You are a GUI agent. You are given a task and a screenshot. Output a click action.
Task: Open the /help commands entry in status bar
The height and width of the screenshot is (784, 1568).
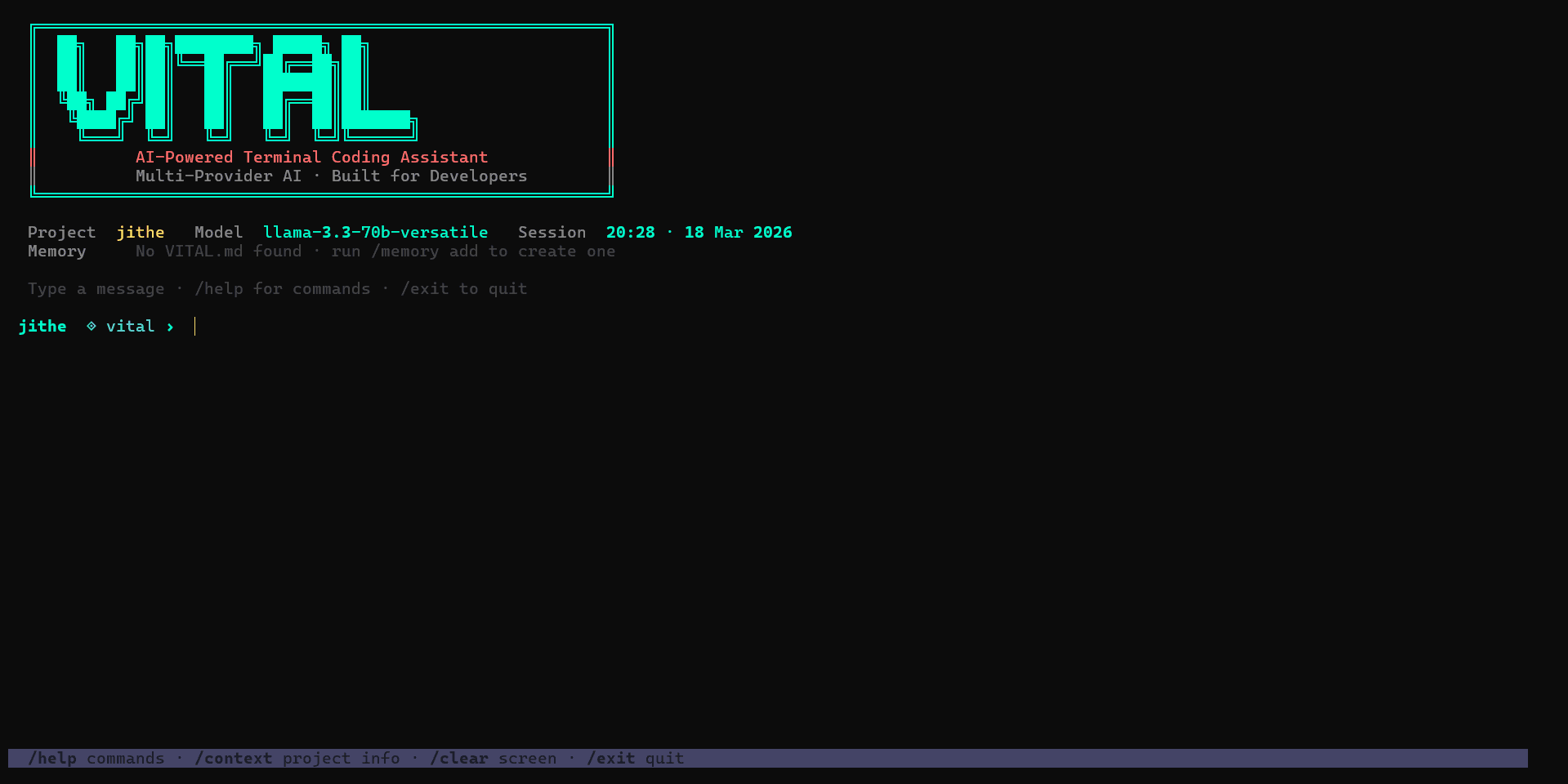[x=96, y=758]
